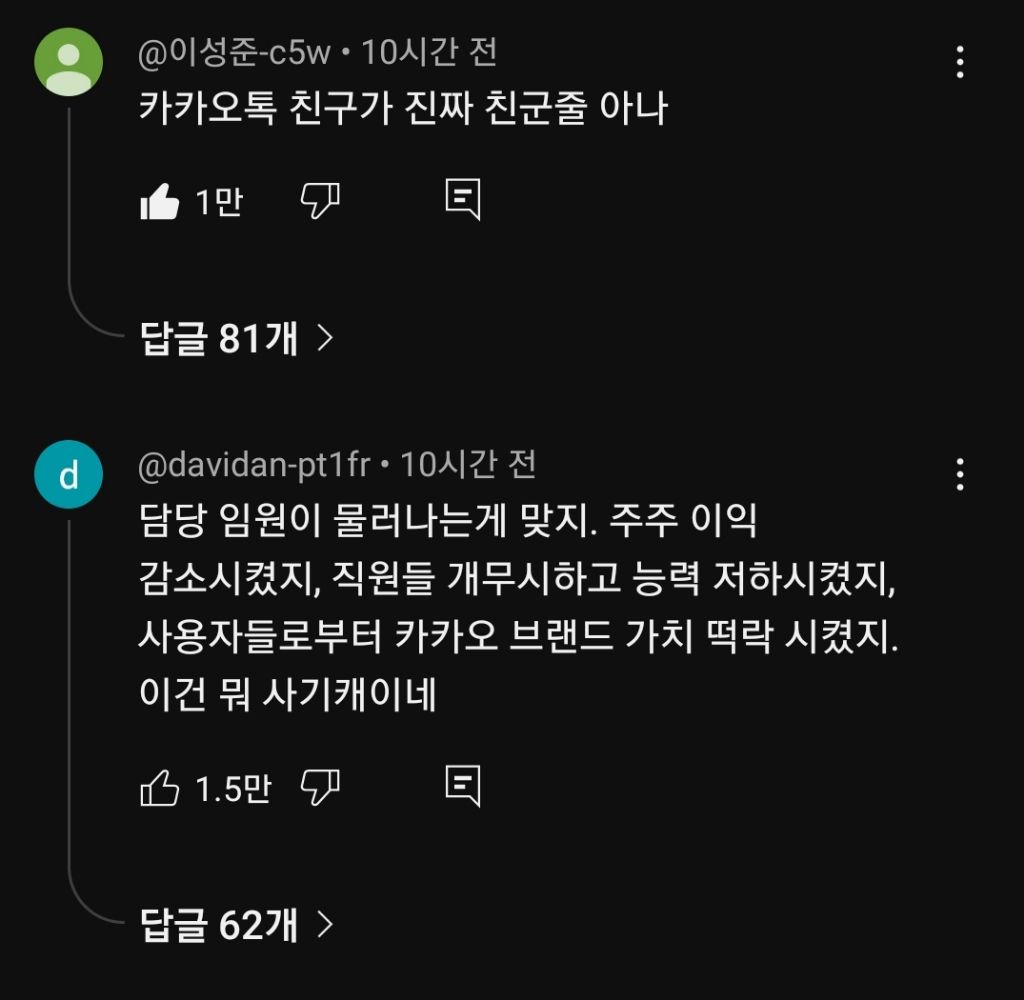Click the reply icon under second comment
The width and height of the screenshot is (1024, 1000).
coord(463,787)
